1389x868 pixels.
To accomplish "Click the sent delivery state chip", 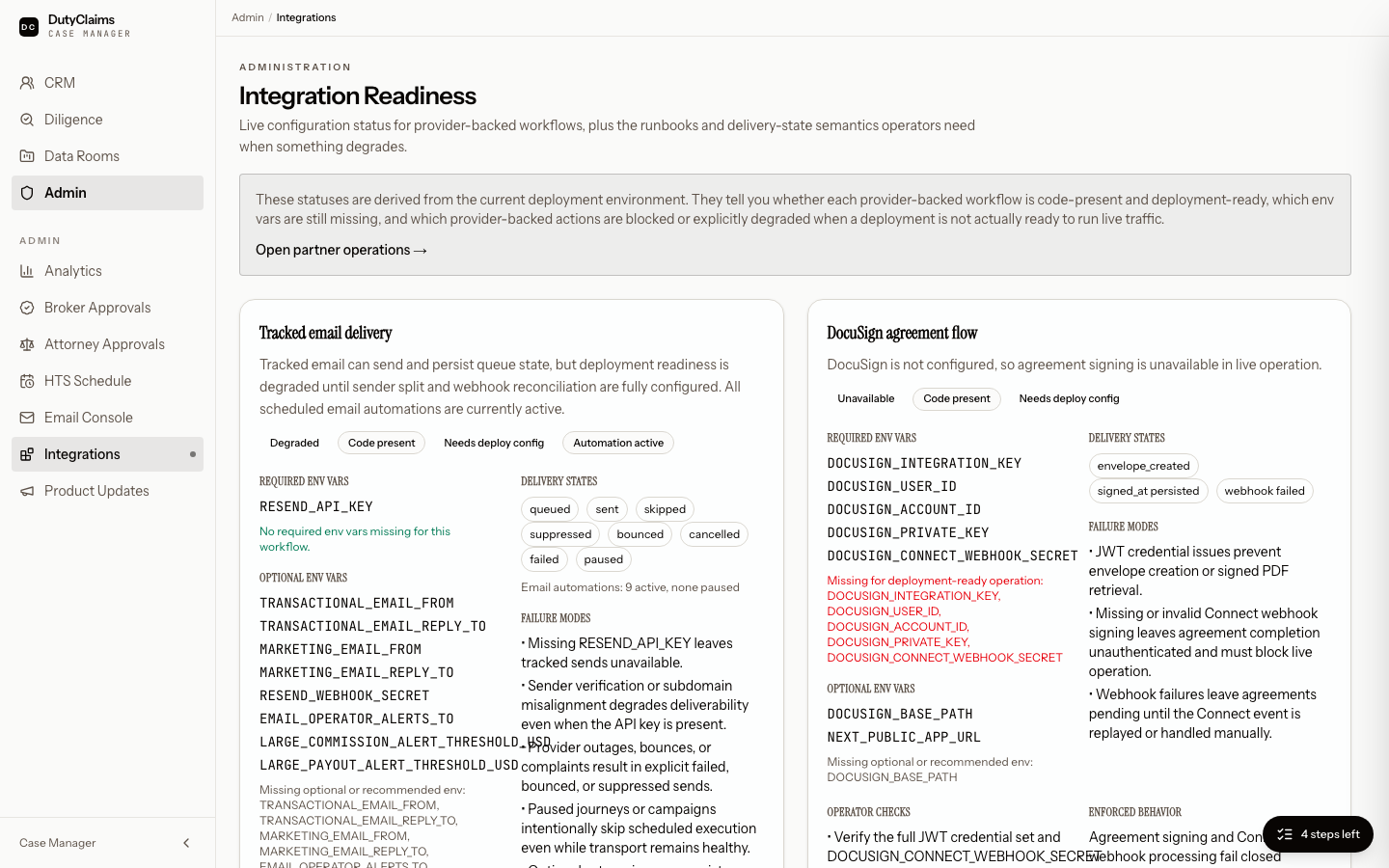I will click(x=607, y=509).
